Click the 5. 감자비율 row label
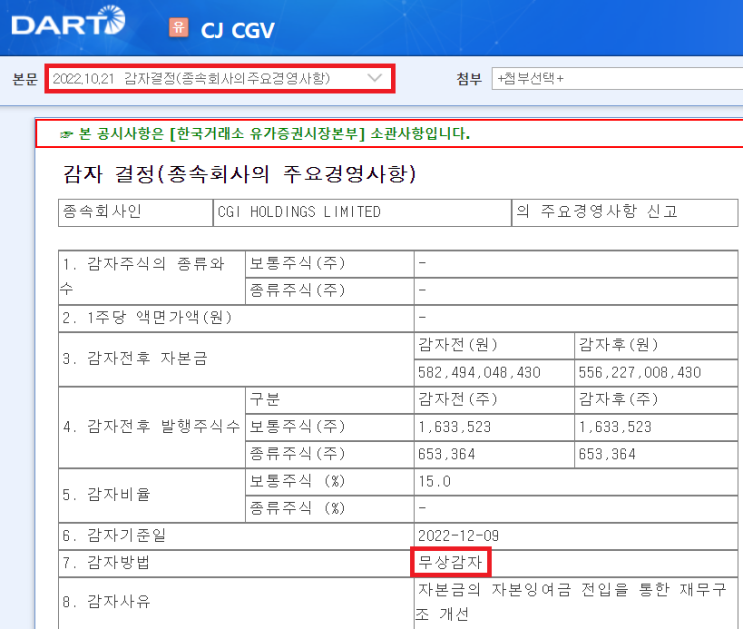The image size is (743, 629). point(106,495)
